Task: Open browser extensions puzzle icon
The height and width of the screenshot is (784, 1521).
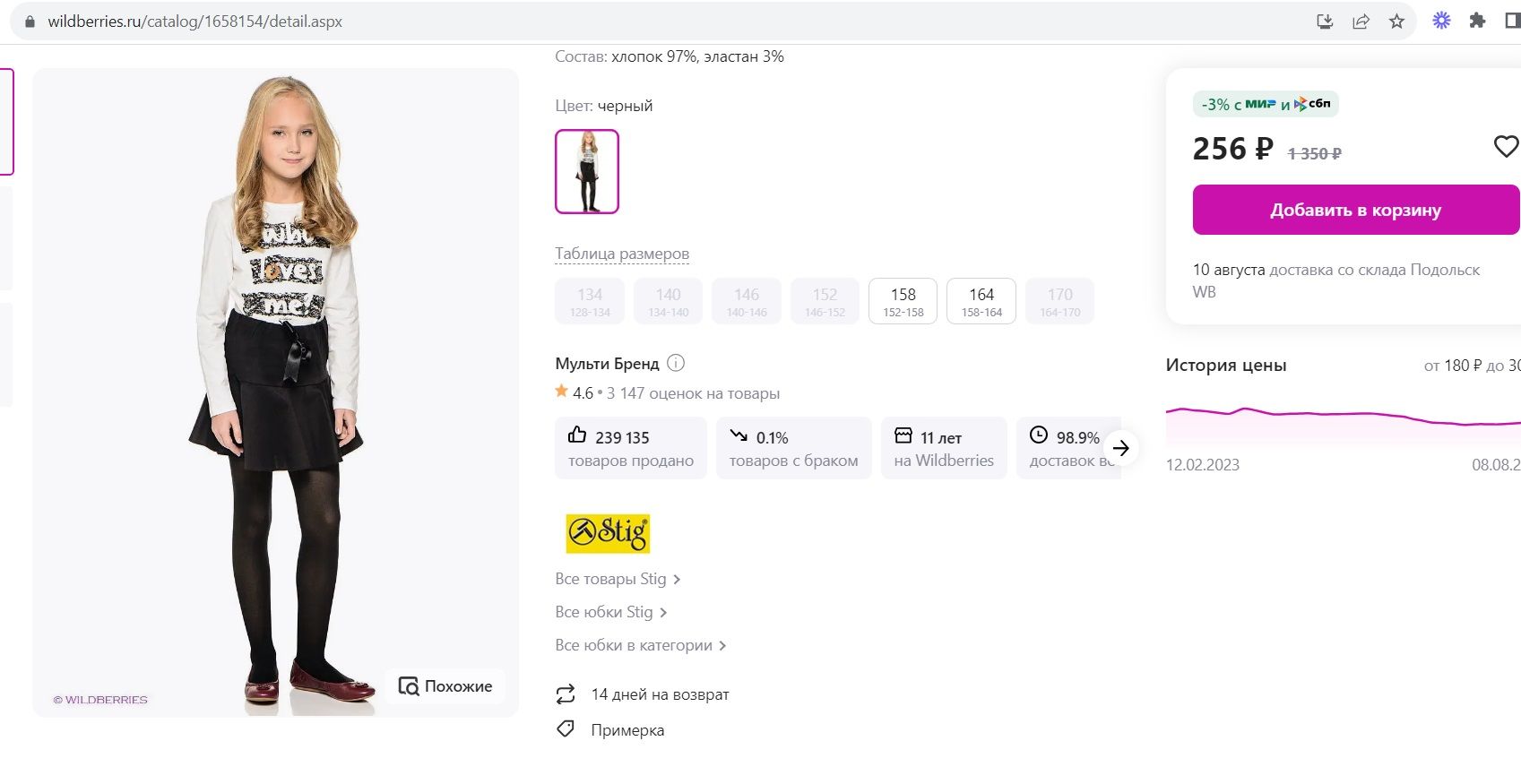Action: 1477,21
